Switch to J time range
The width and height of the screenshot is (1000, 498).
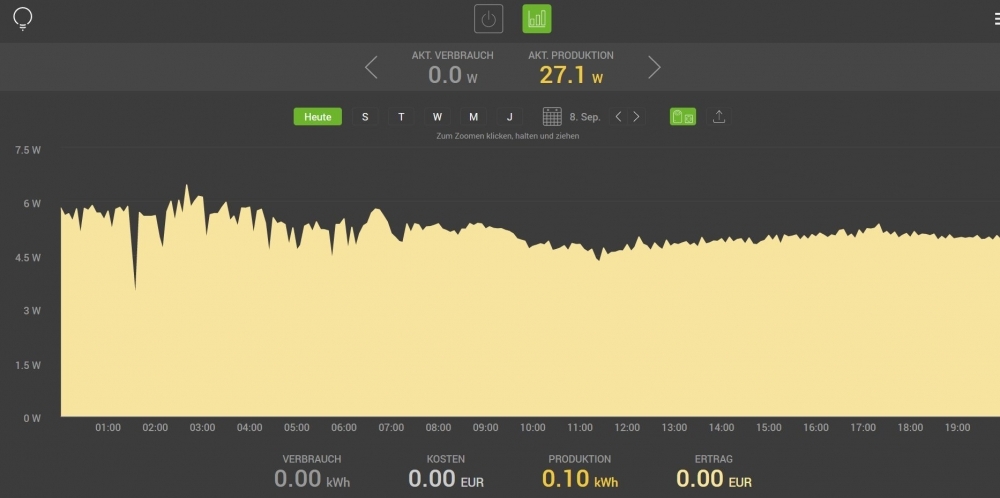click(509, 117)
